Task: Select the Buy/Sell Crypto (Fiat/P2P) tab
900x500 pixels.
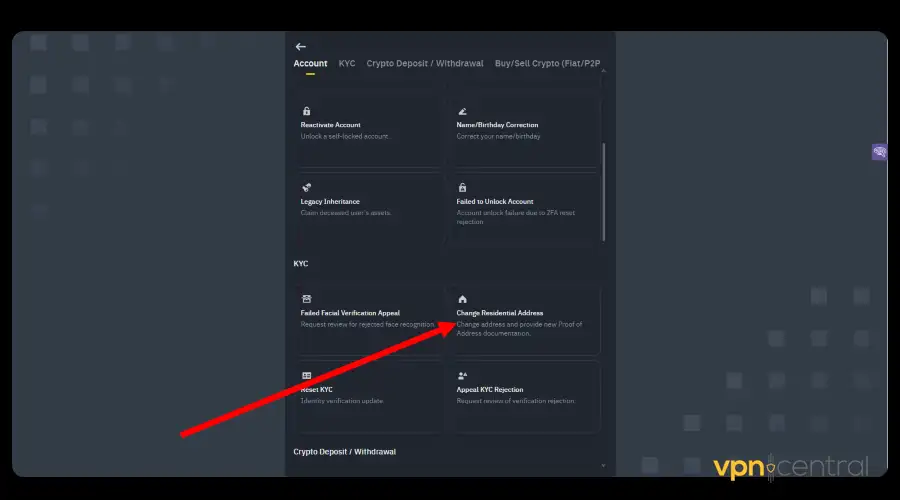Action: pos(547,64)
